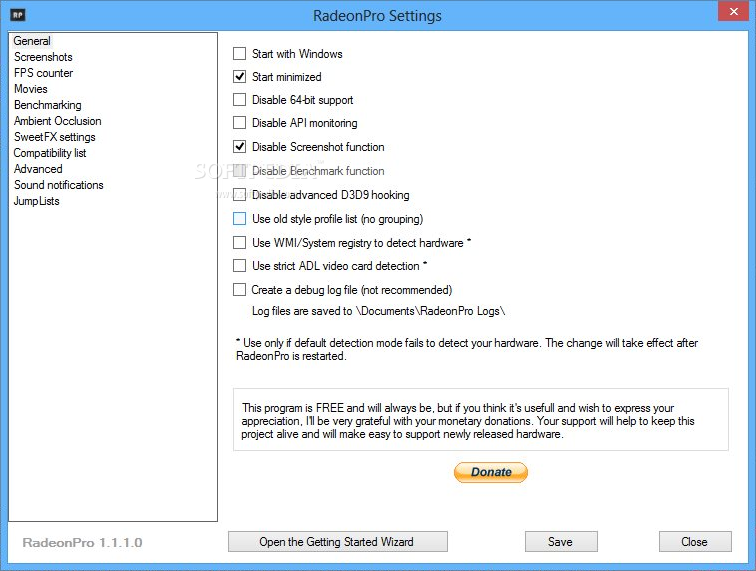Enable Use strict ADL video card detection
The width and height of the screenshot is (756, 571).
(x=240, y=266)
